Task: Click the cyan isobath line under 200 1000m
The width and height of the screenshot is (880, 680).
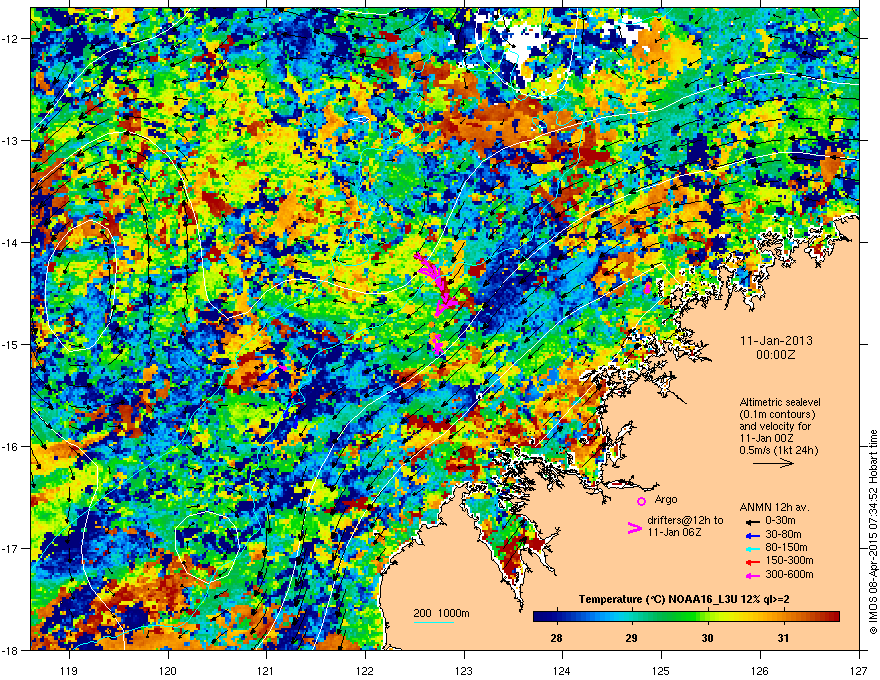Action: [x=433, y=622]
